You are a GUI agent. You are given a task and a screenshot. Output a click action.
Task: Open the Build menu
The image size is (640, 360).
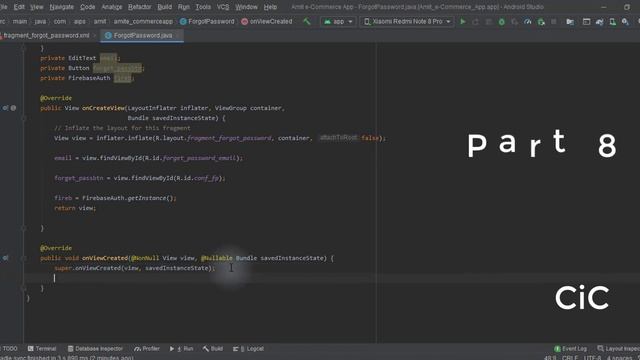[x=164, y=7]
